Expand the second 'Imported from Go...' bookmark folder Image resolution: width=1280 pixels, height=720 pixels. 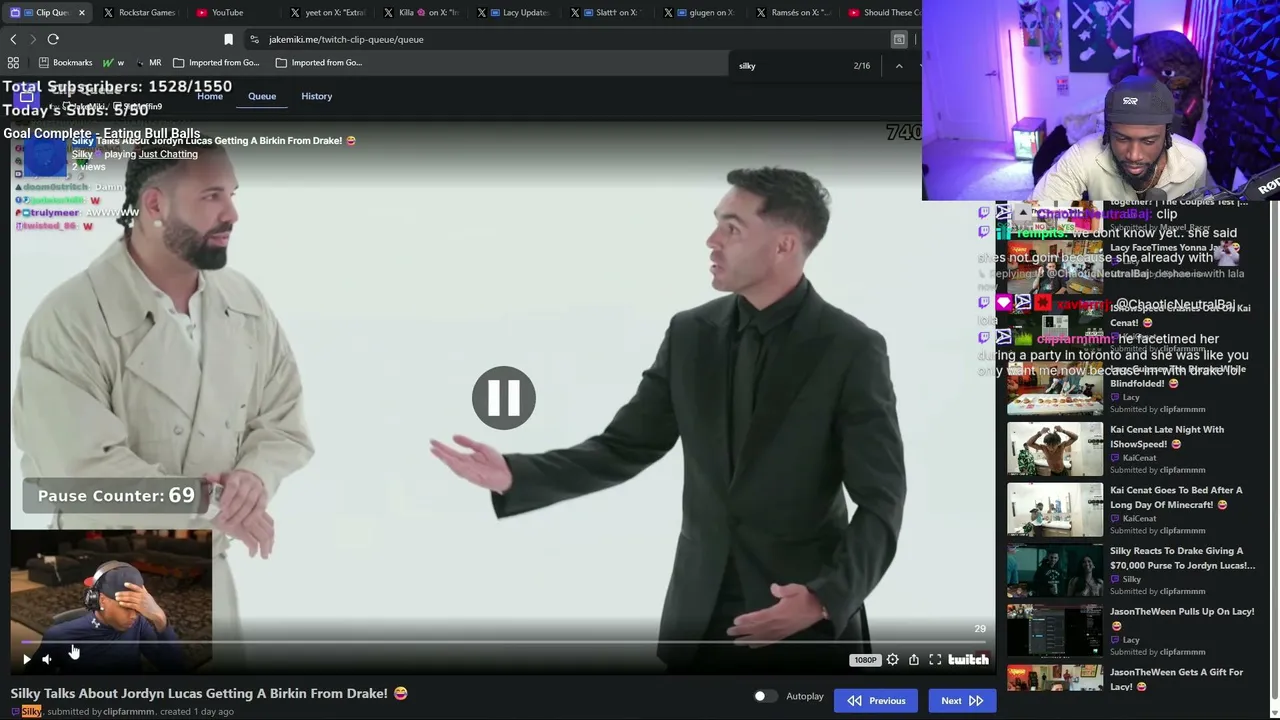[x=318, y=62]
